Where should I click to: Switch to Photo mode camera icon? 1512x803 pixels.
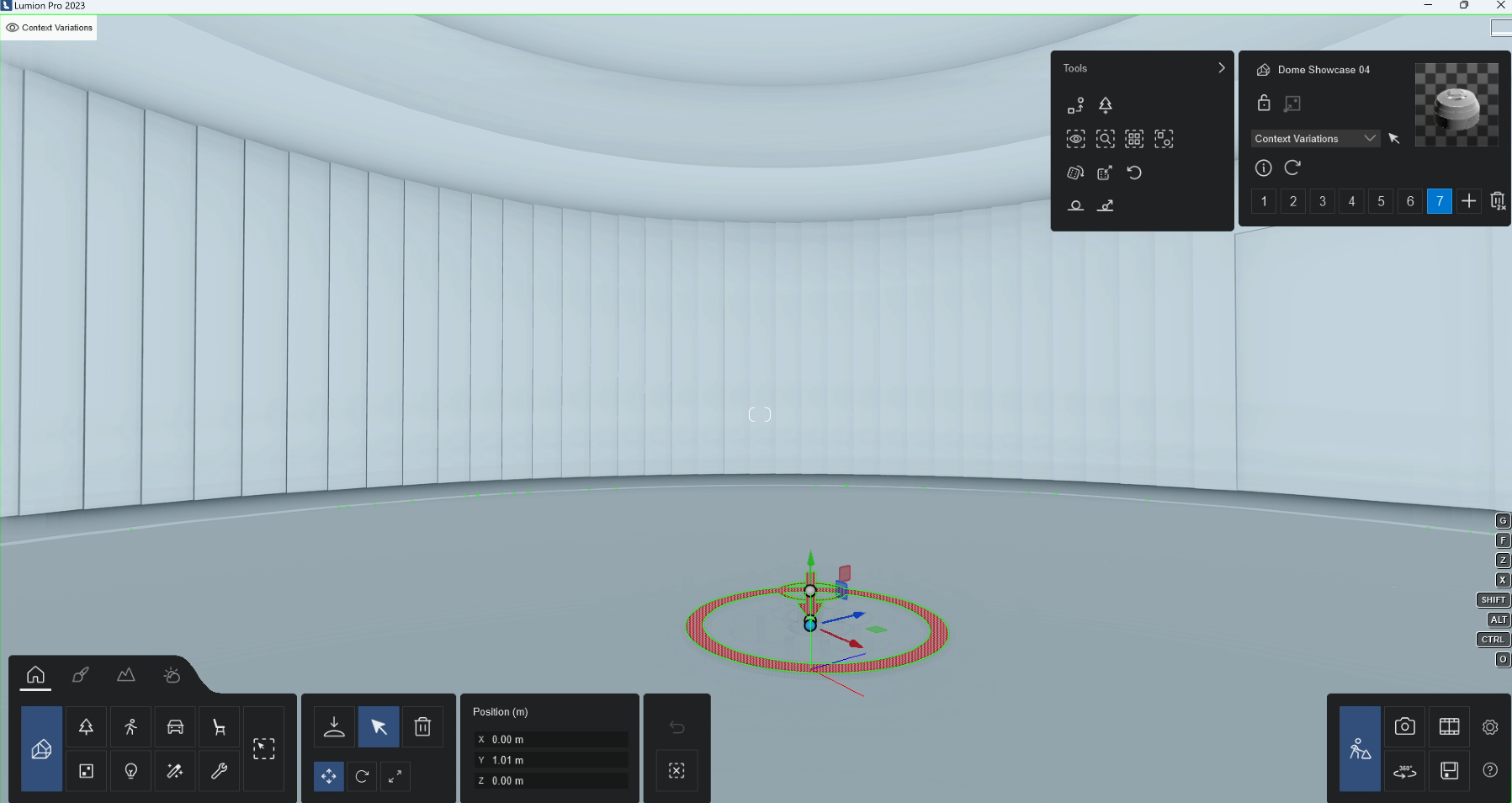point(1404,727)
